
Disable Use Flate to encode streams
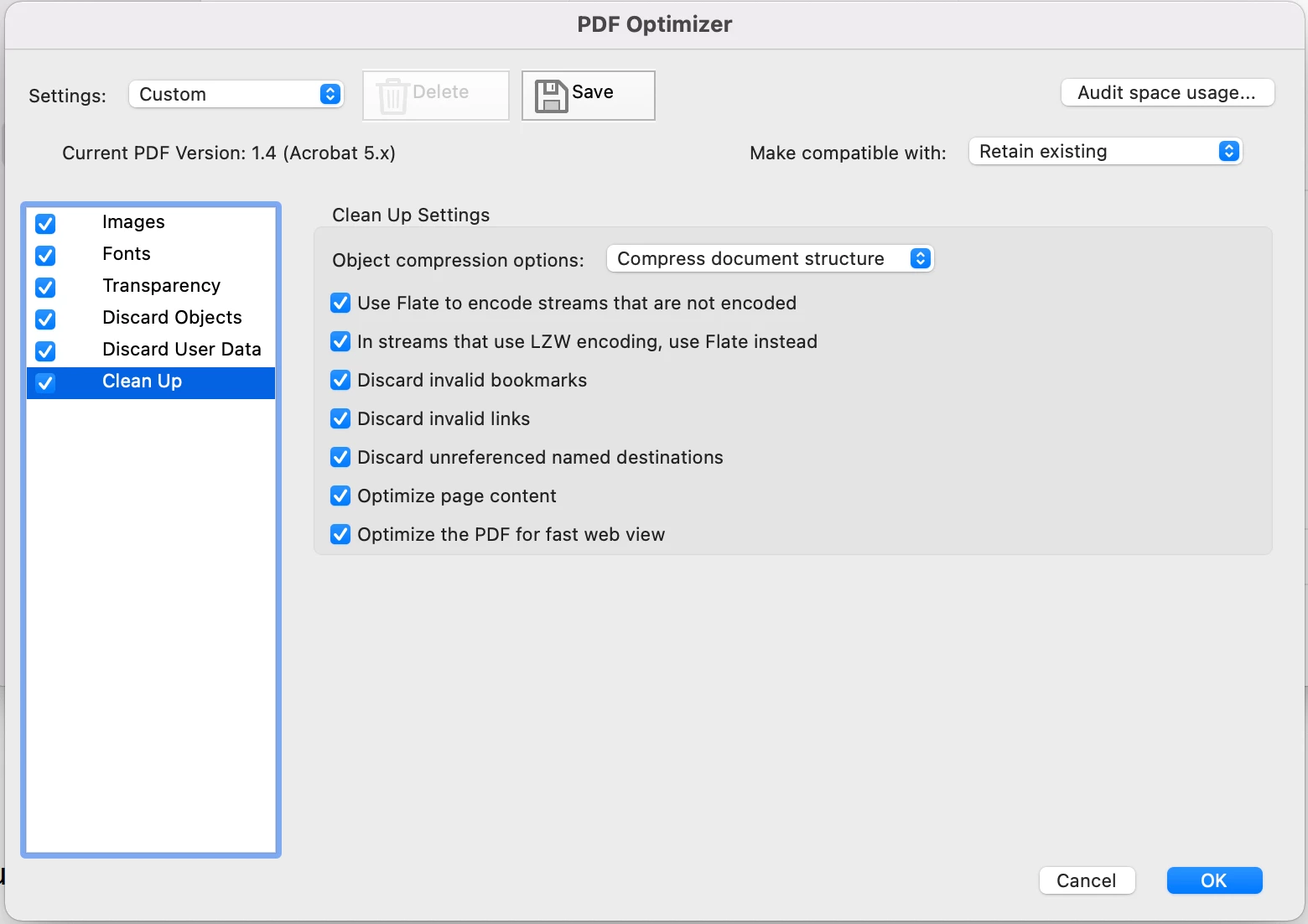(x=340, y=303)
